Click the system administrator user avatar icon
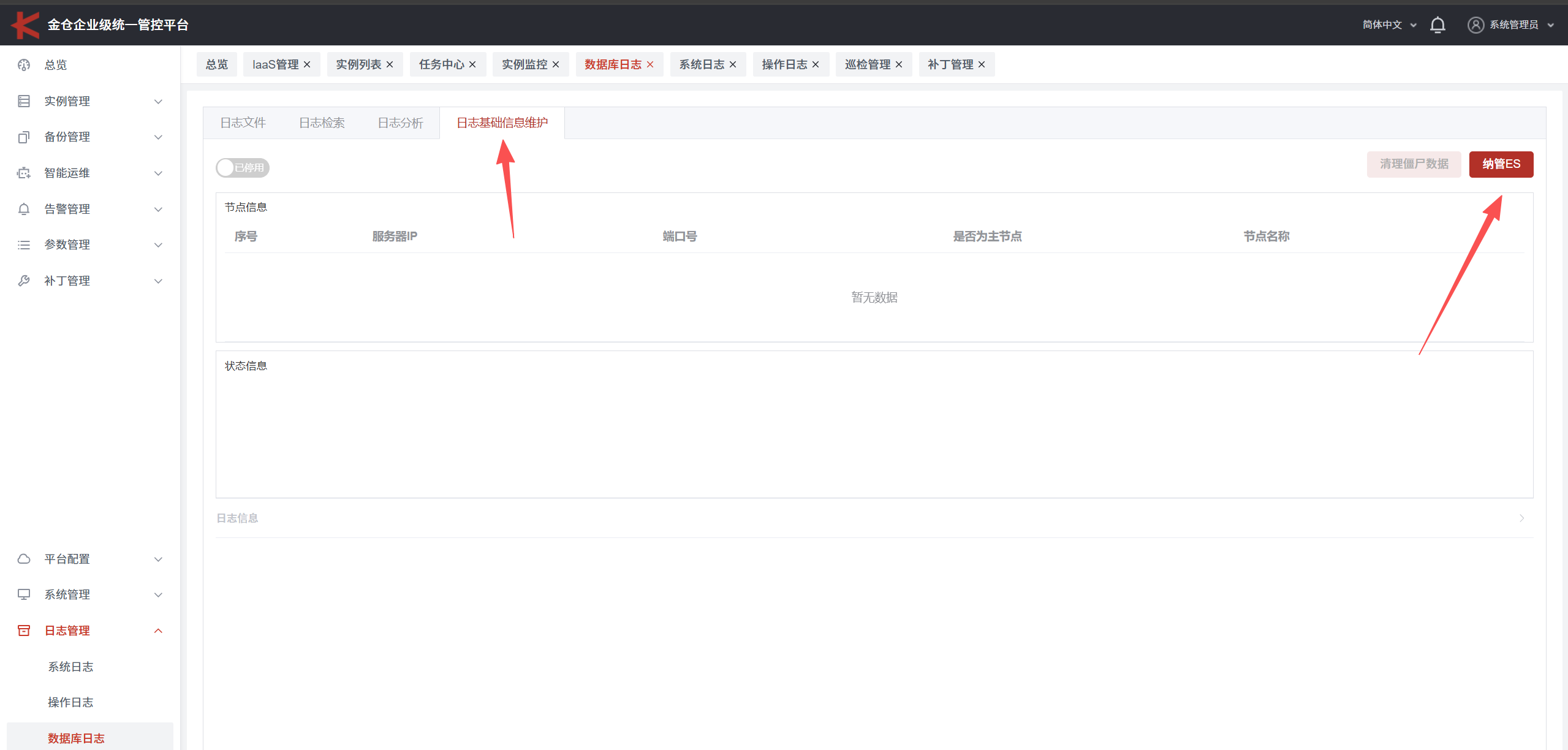Viewport: 1568px width, 750px height. pos(1475,25)
